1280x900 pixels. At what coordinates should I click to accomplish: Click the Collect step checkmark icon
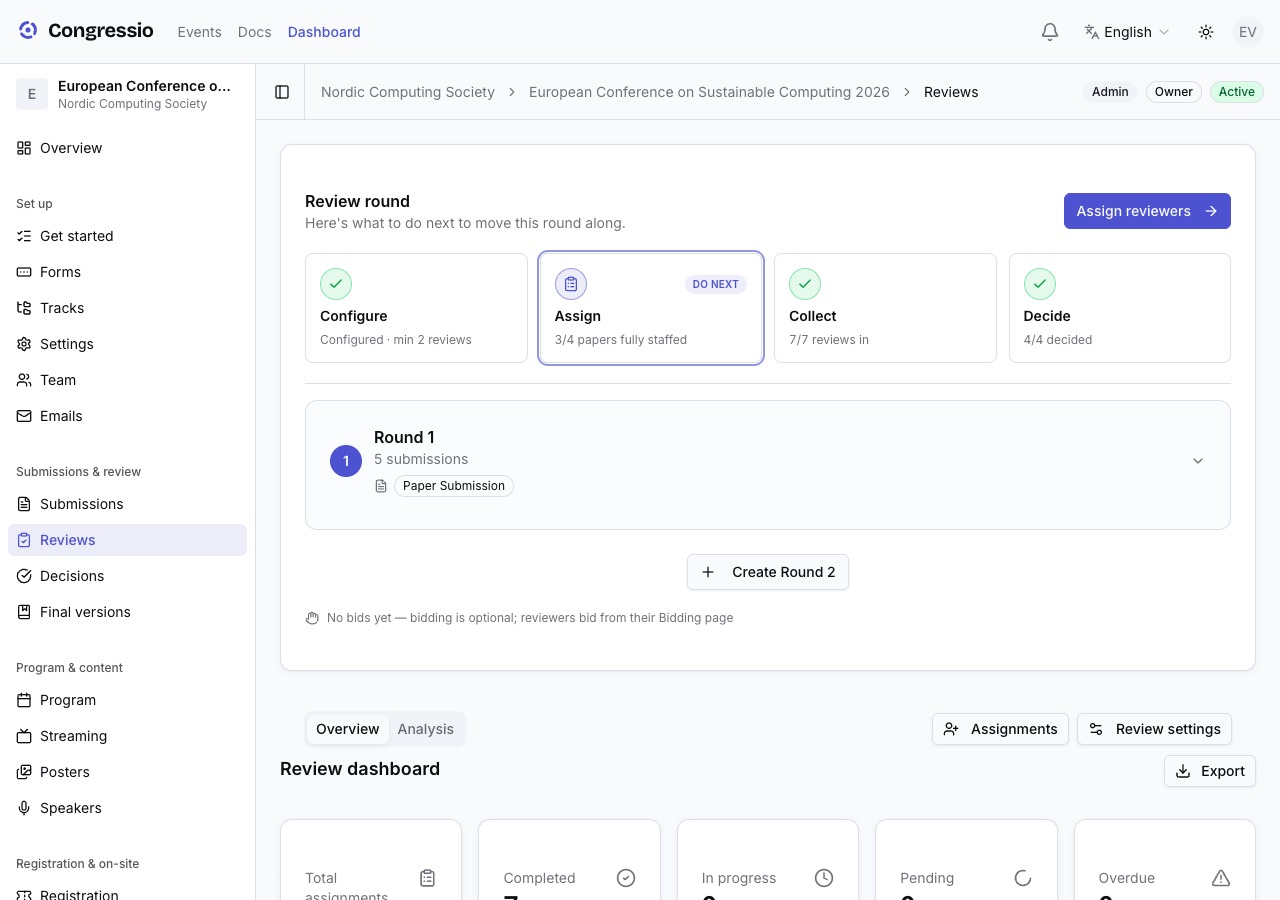pyautogui.click(x=805, y=284)
